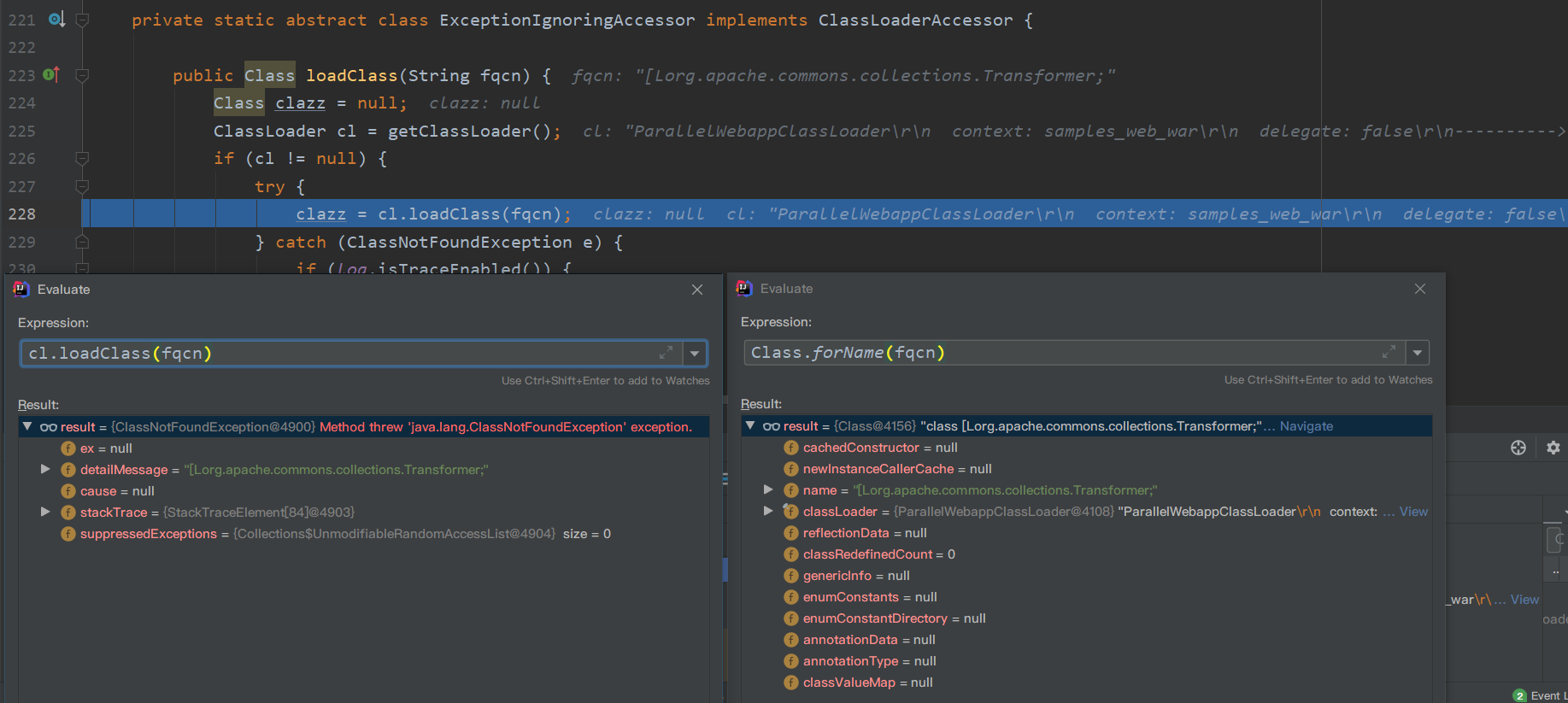Screen dimensions: 1568x703
Task: Select the reflectionData = null row
Action: pyautogui.click(x=1087, y=533)
